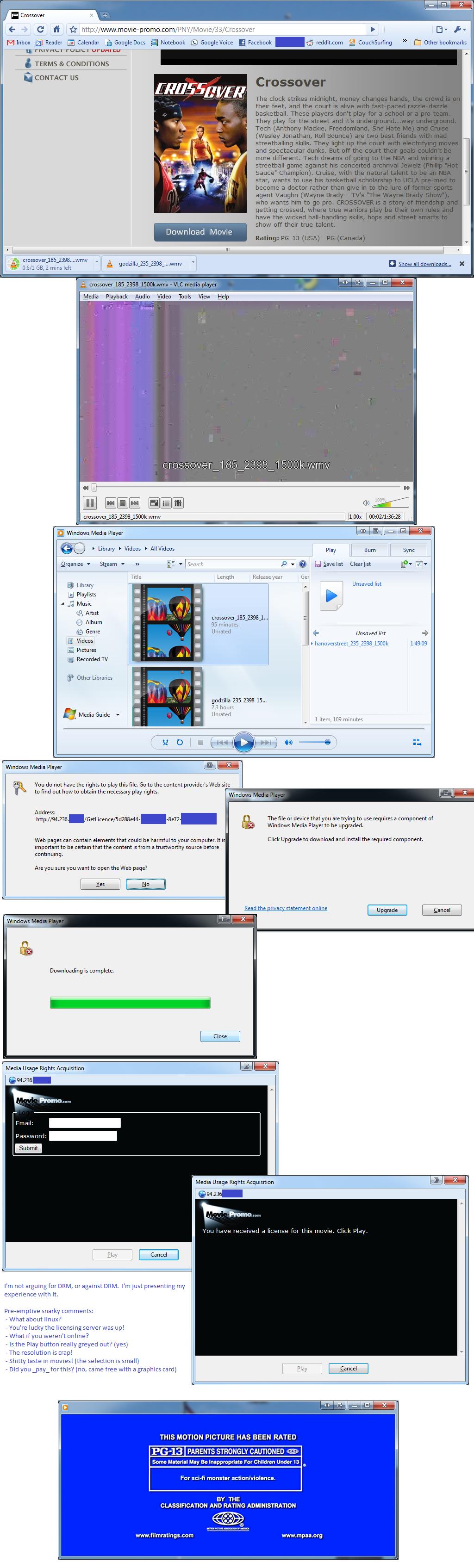Mute VLC with speaker icon
474x1568 pixels.
pos(366,503)
